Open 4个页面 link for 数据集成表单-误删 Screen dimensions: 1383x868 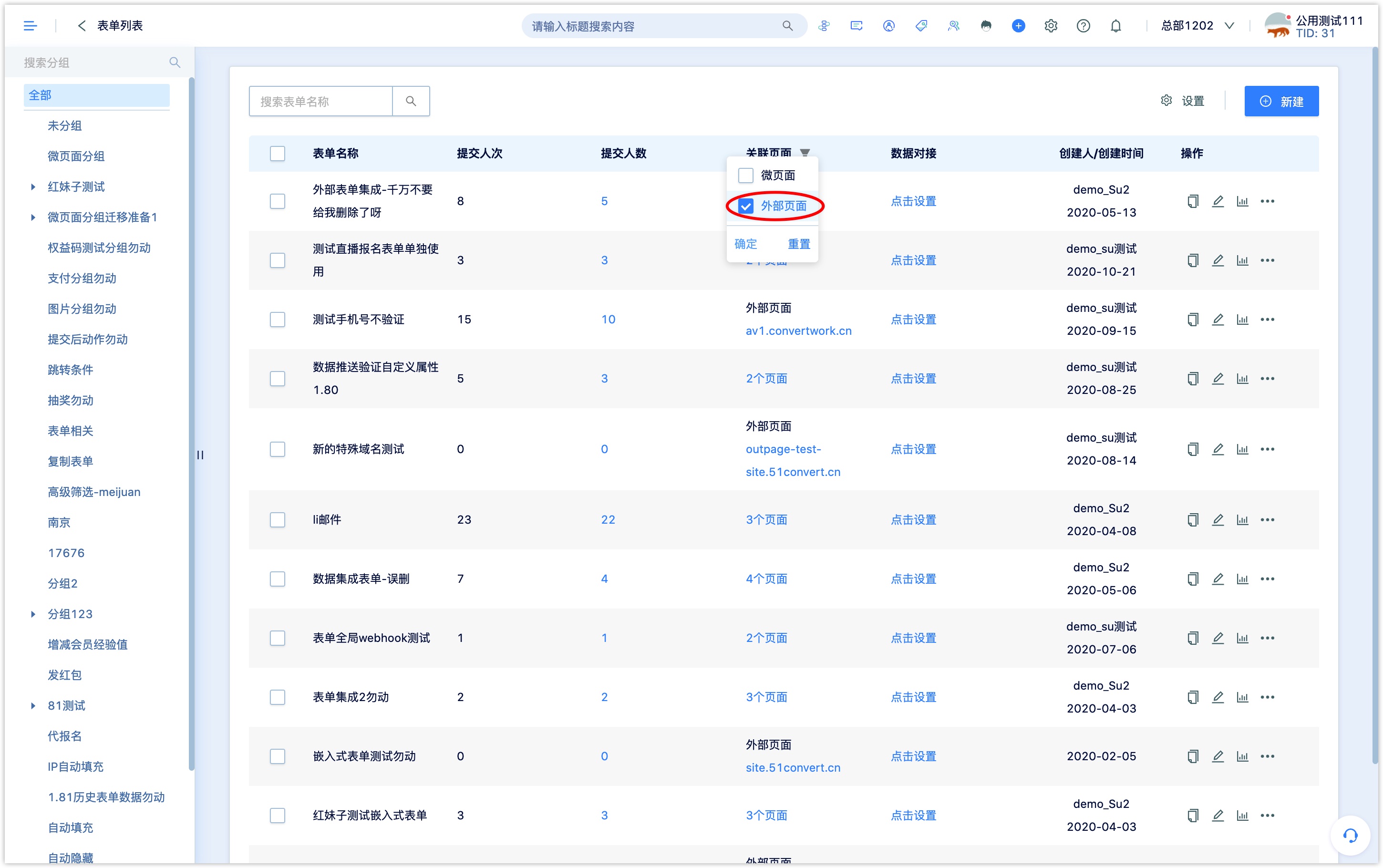[x=766, y=579]
